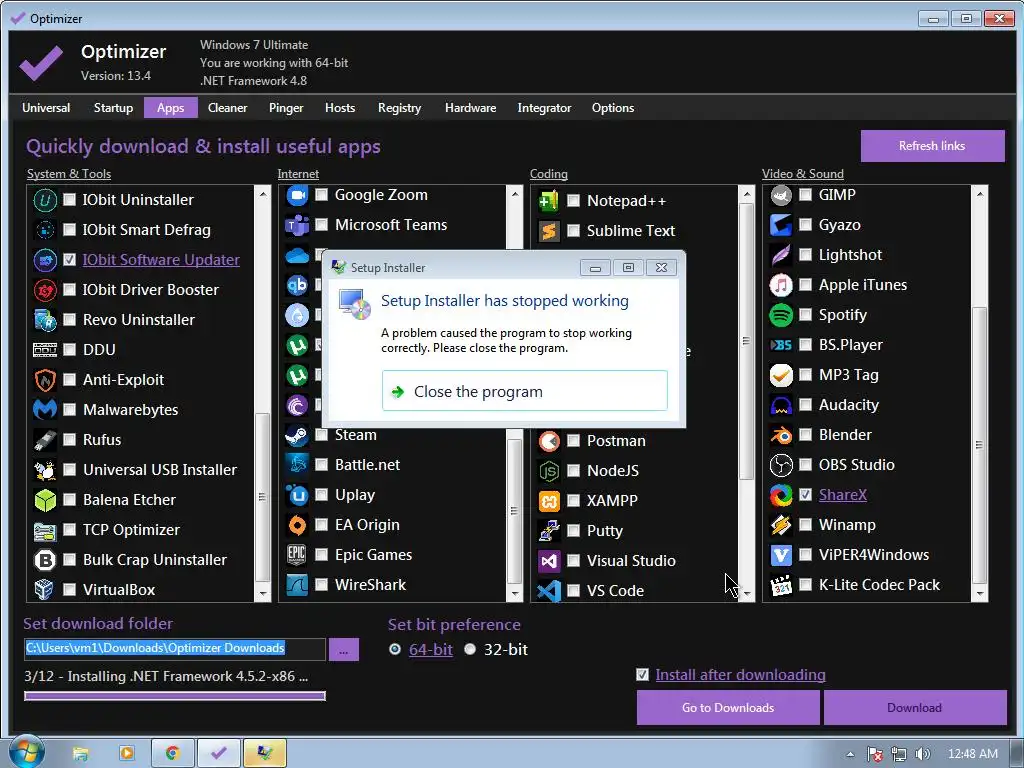Uncheck the ShareX checkbox
This screenshot has height=768, width=1024.
click(806, 495)
